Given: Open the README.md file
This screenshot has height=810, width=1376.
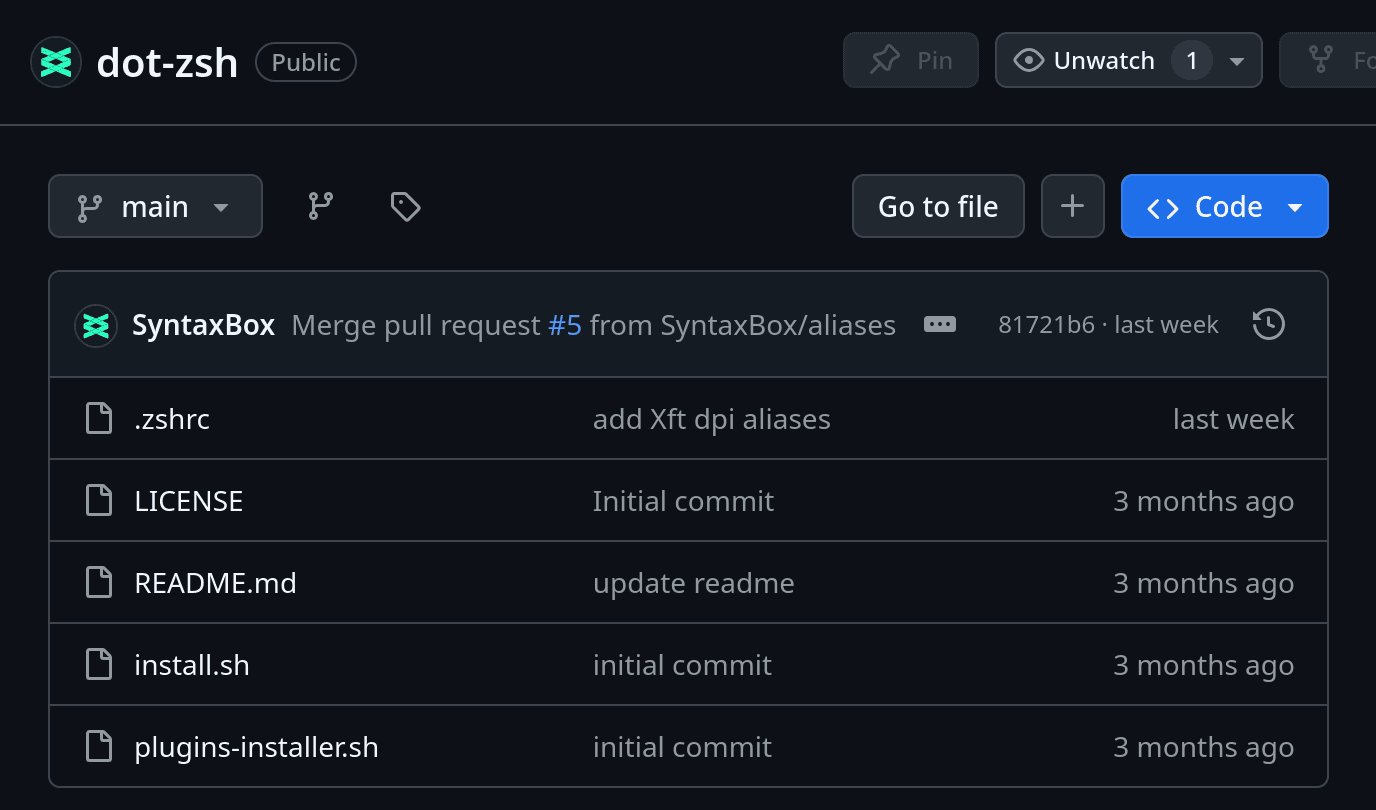Looking at the screenshot, I should (x=215, y=583).
